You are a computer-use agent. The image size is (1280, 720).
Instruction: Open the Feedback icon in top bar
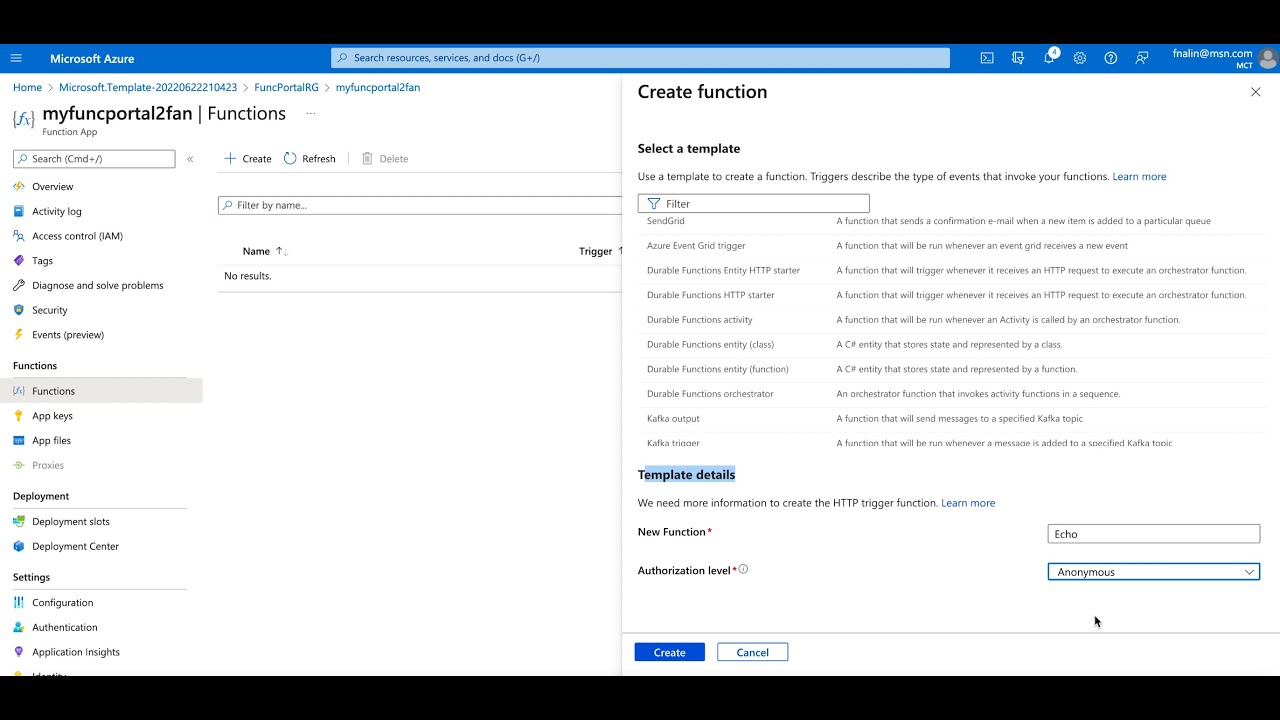1142,58
